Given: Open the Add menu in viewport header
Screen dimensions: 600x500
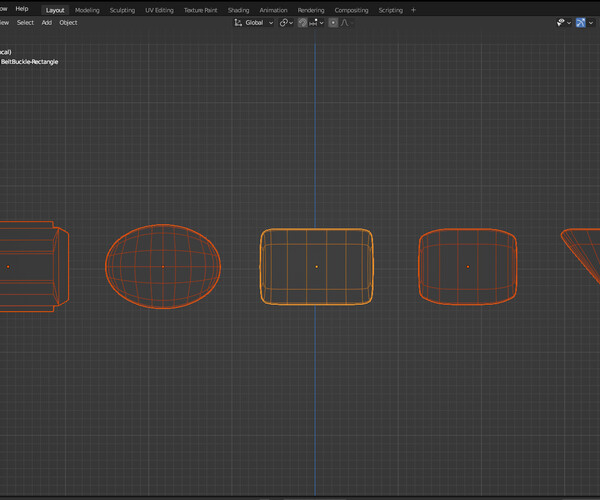Looking at the screenshot, I should pyautogui.click(x=47, y=23).
